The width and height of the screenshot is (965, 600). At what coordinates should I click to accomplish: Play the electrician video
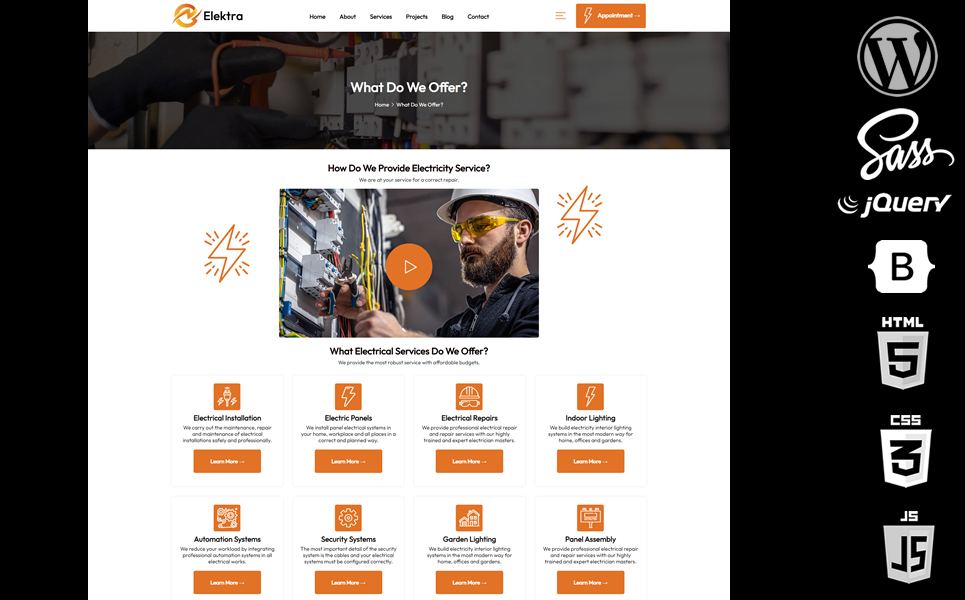[408, 266]
